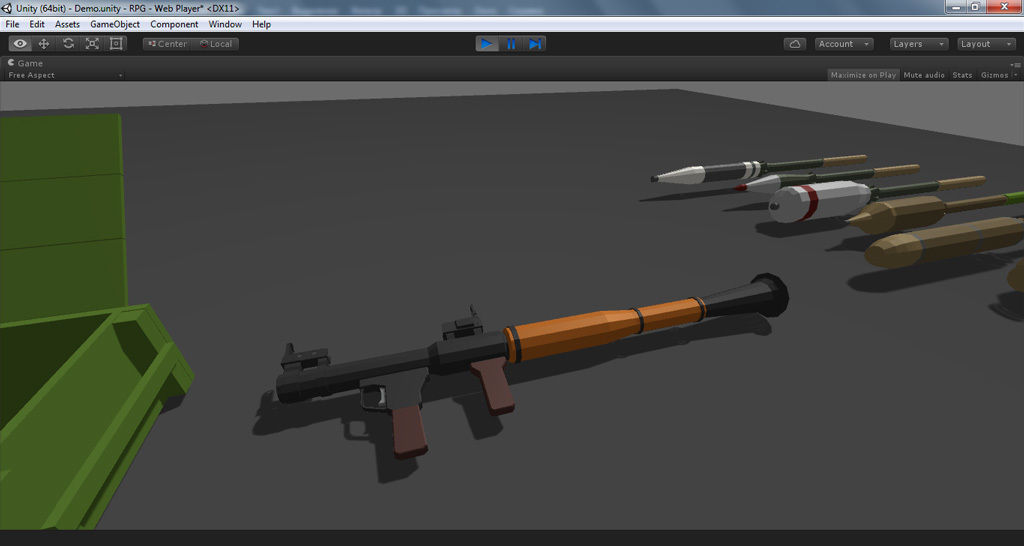
Task: Select the Rect transform tool
Action: tap(116, 44)
